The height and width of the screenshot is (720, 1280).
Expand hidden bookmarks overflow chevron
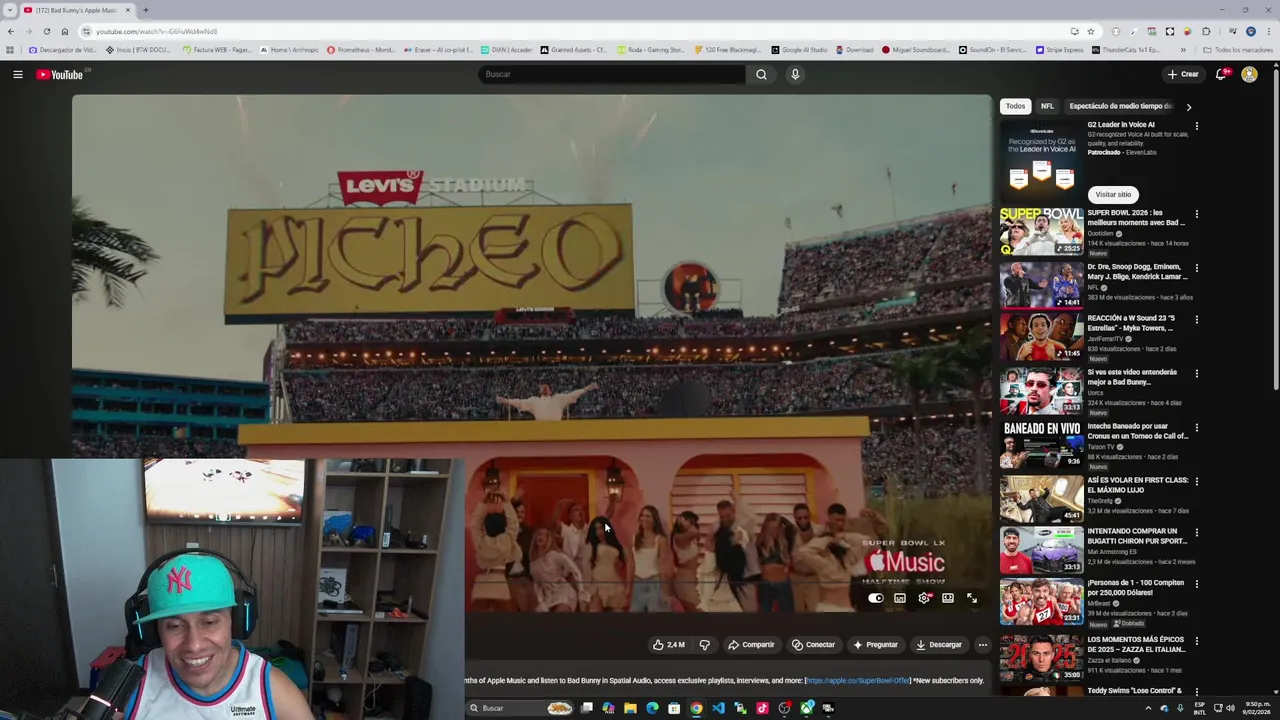(x=1183, y=50)
